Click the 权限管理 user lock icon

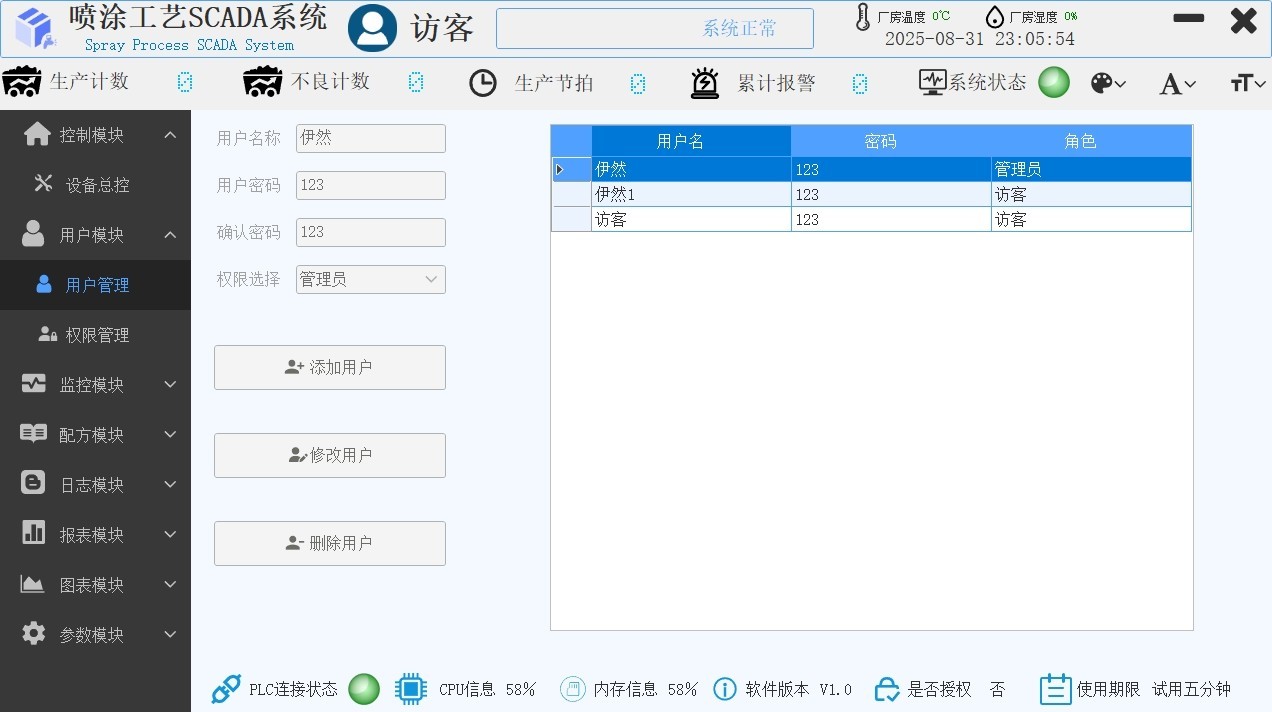click(47, 334)
